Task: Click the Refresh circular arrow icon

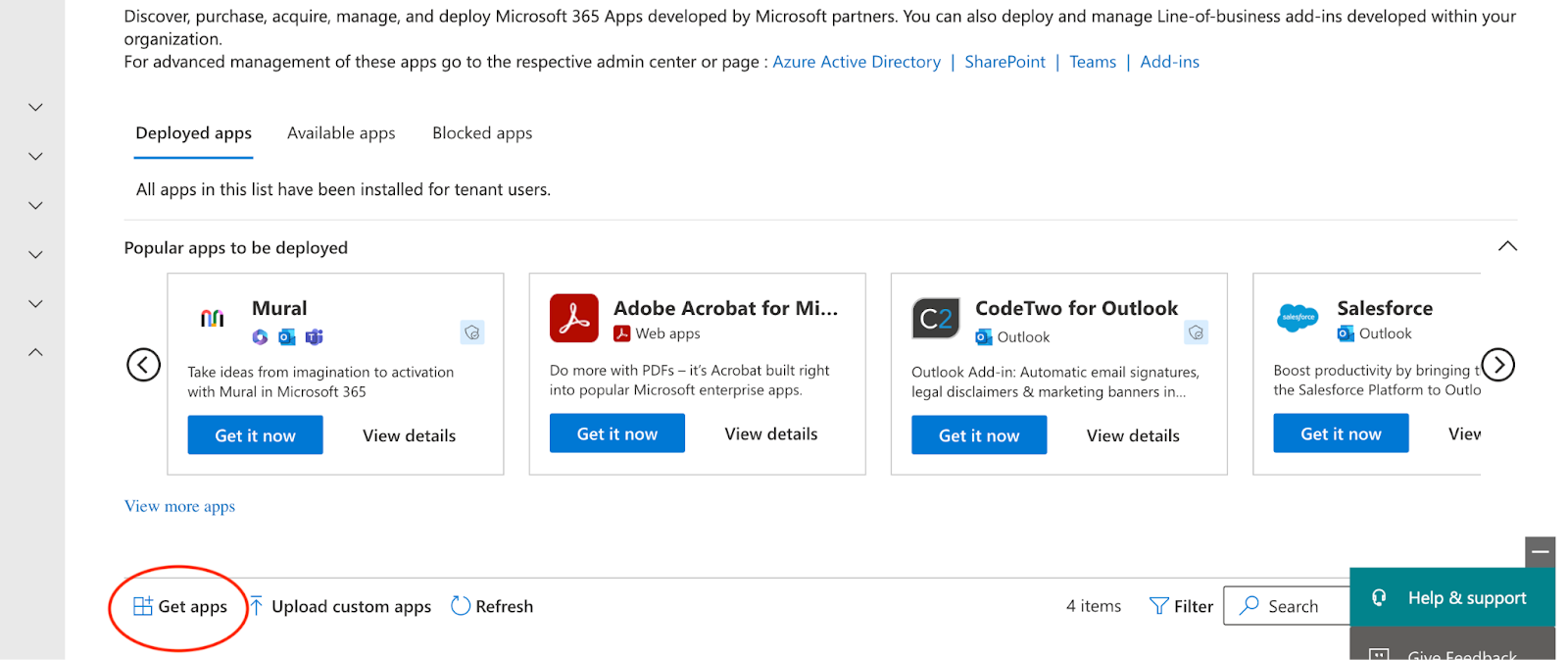Action: [x=461, y=606]
